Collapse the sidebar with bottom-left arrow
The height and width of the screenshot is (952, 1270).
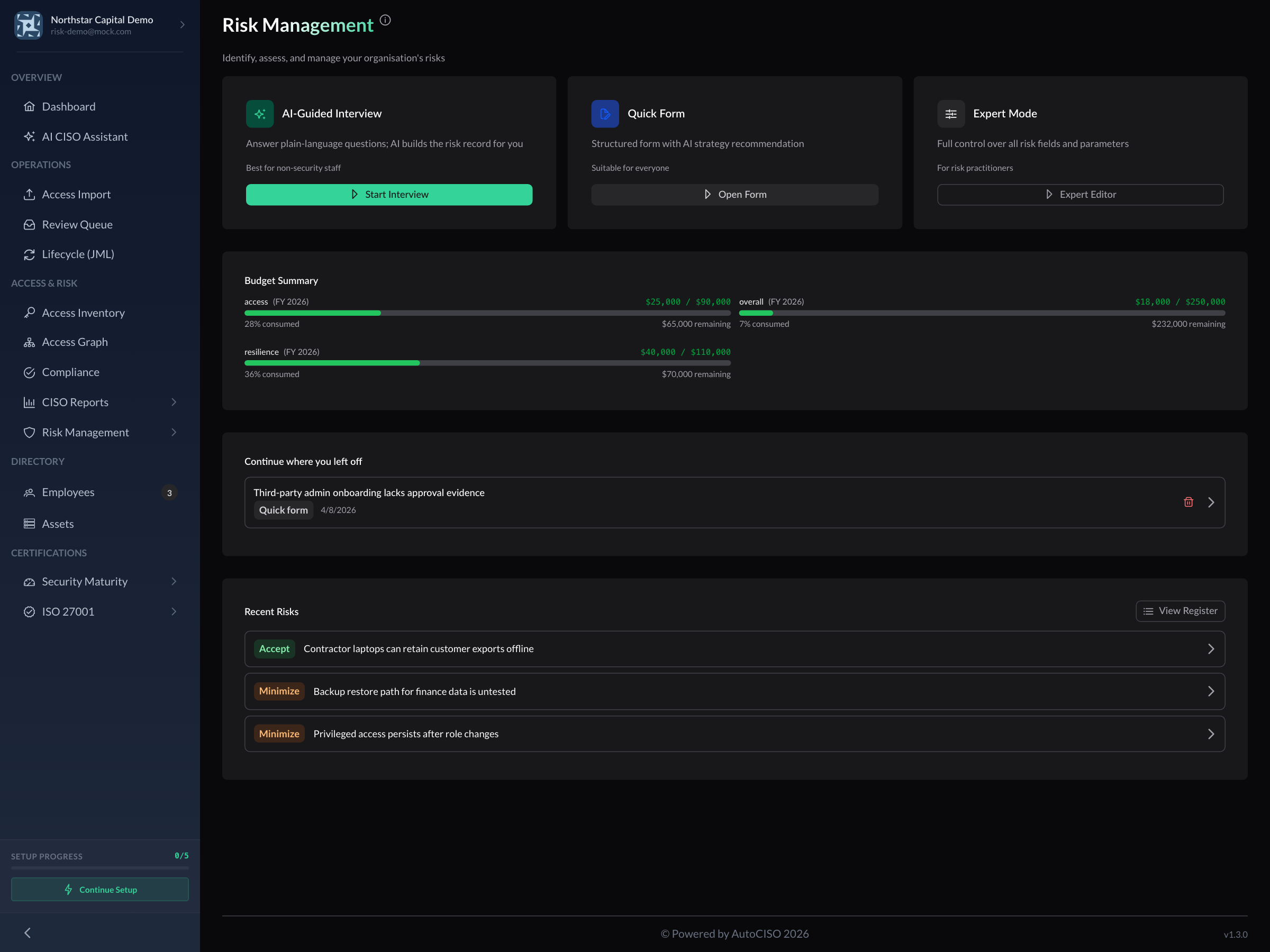(28, 932)
